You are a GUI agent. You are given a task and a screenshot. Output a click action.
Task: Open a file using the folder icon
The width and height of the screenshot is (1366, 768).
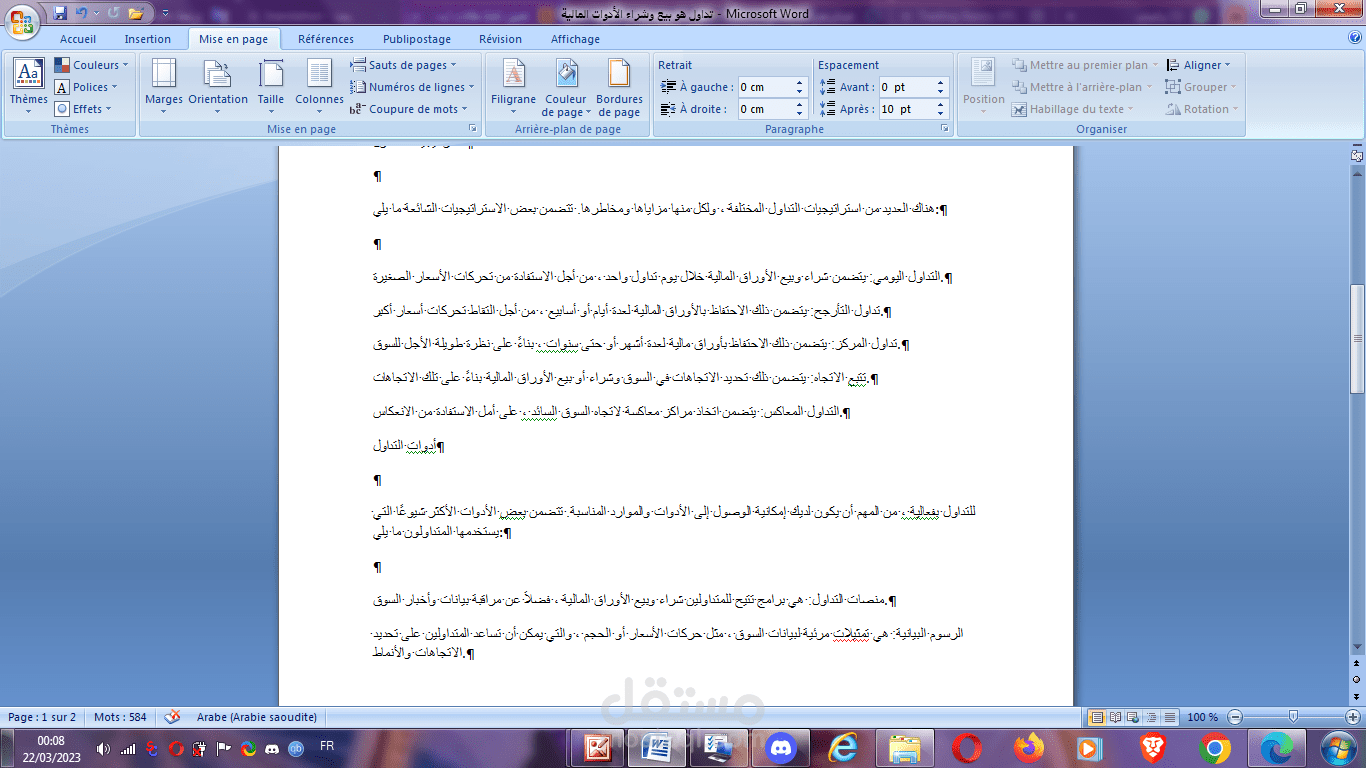(136, 14)
